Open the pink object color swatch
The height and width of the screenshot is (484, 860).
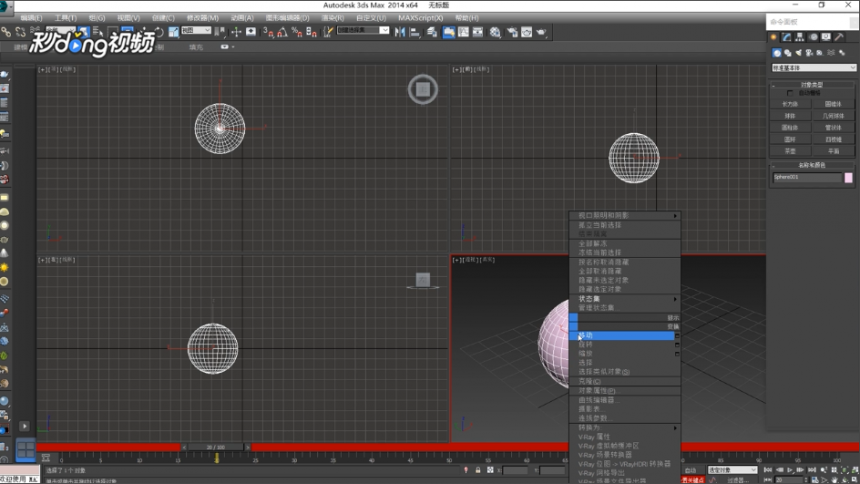[x=848, y=177]
